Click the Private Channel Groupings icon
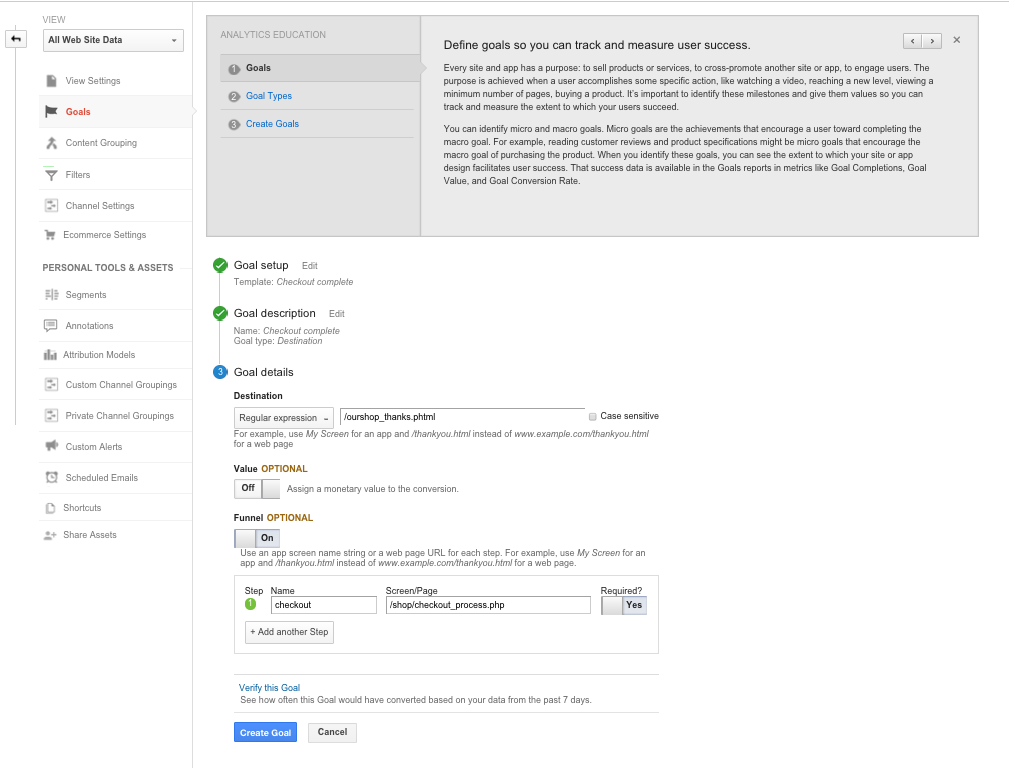 point(51,416)
